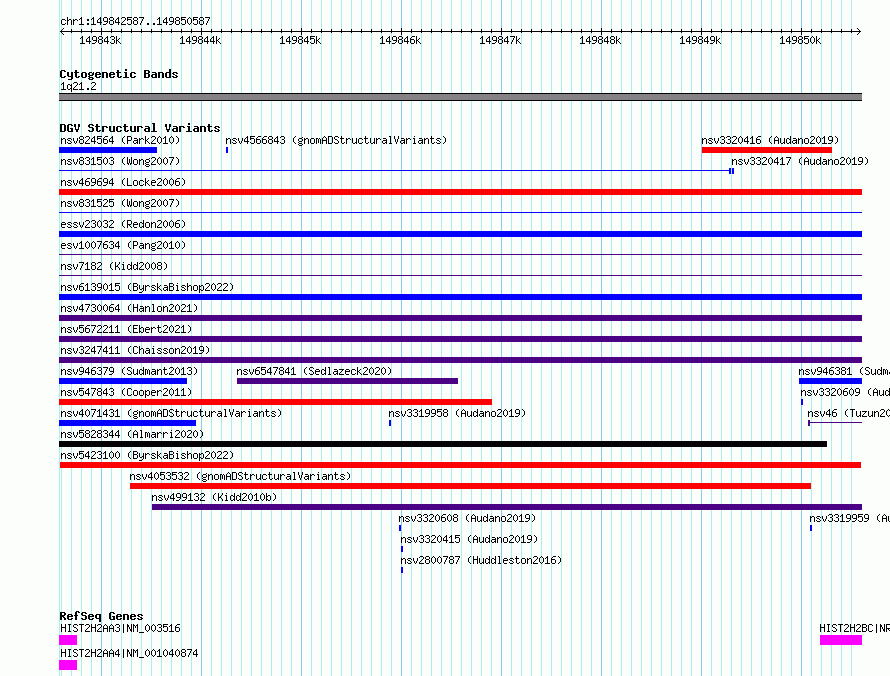
Task: Click the purple bar under nsv499132
Action: [x=507, y=507]
